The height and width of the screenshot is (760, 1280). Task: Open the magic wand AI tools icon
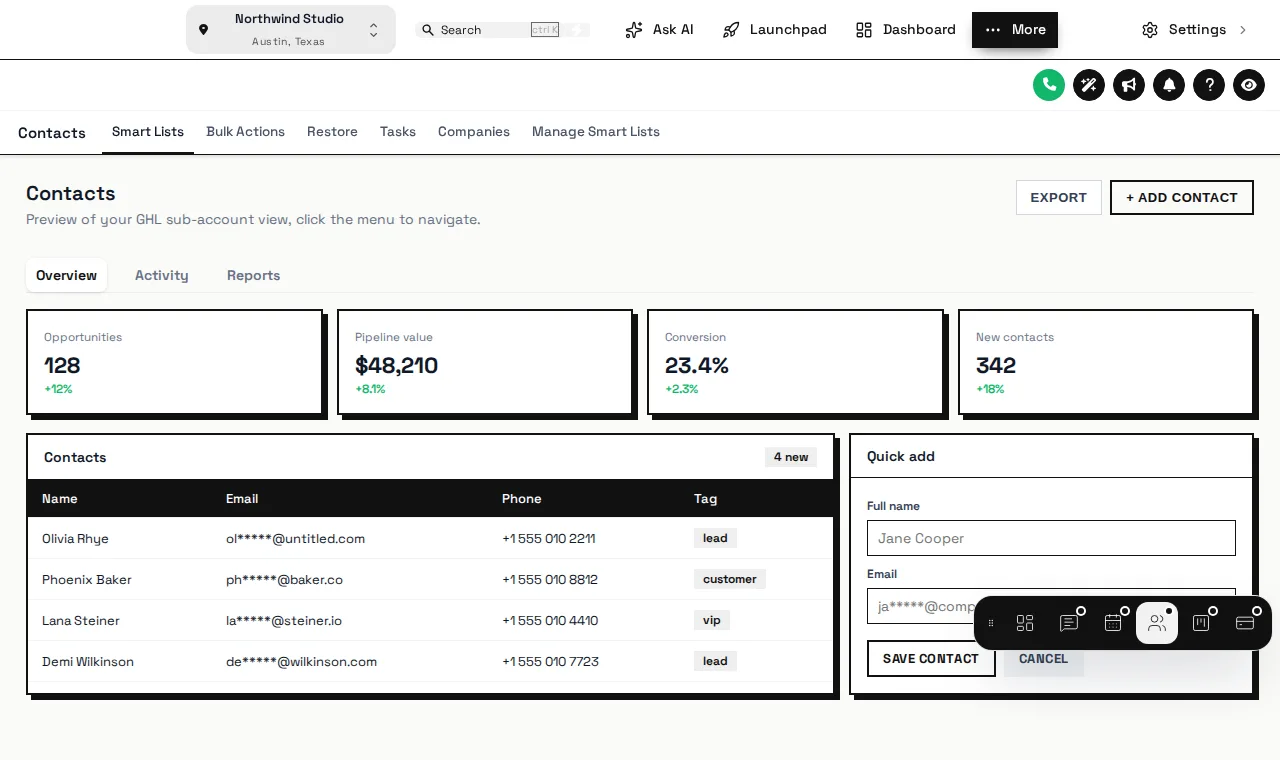(1089, 85)
